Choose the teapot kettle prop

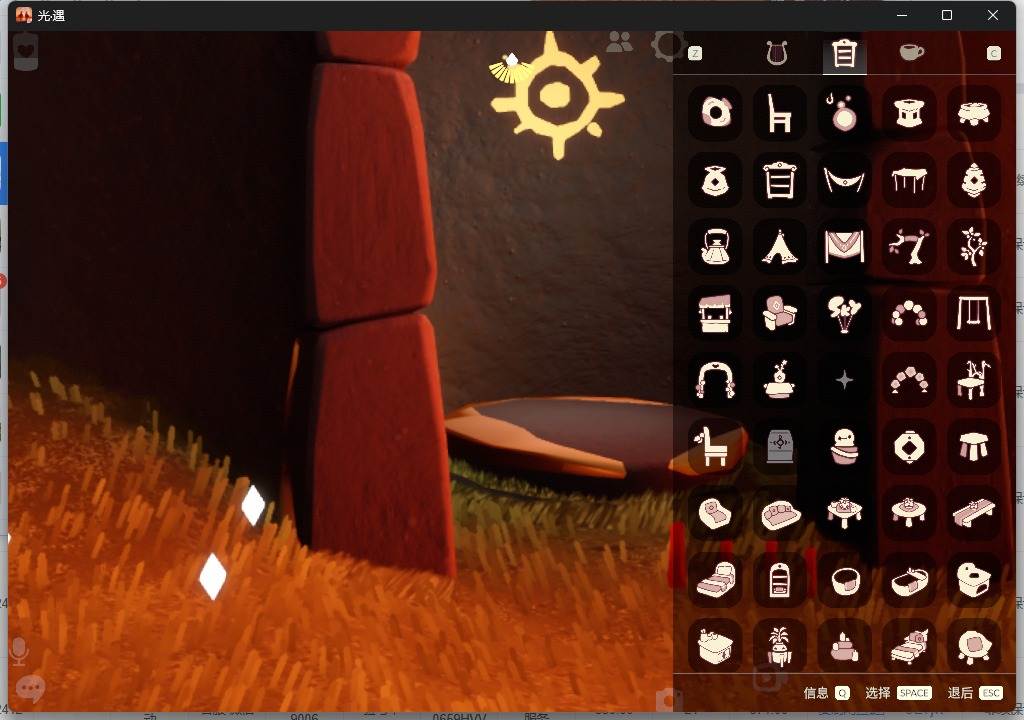click(715, 246)
